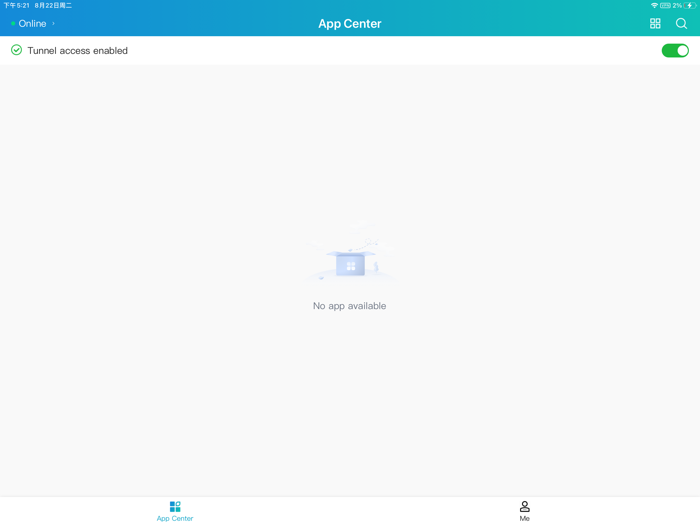
Task: Switch to the Me tab
Action: pos(525,511)
